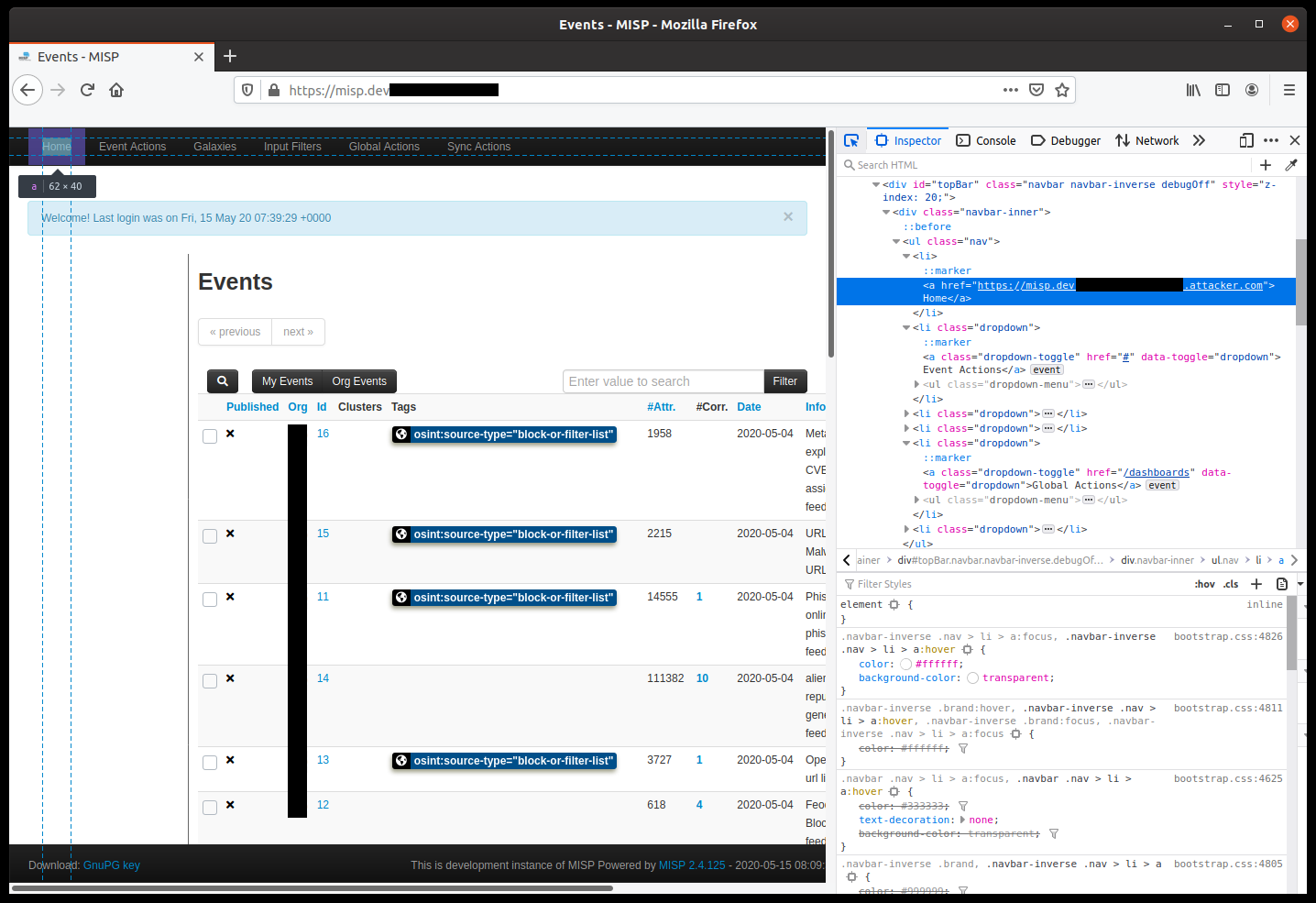The height and width of the screenshot is (903, 1316).
Task: Open the Sync Actions menu
Action: click(478, 147)
